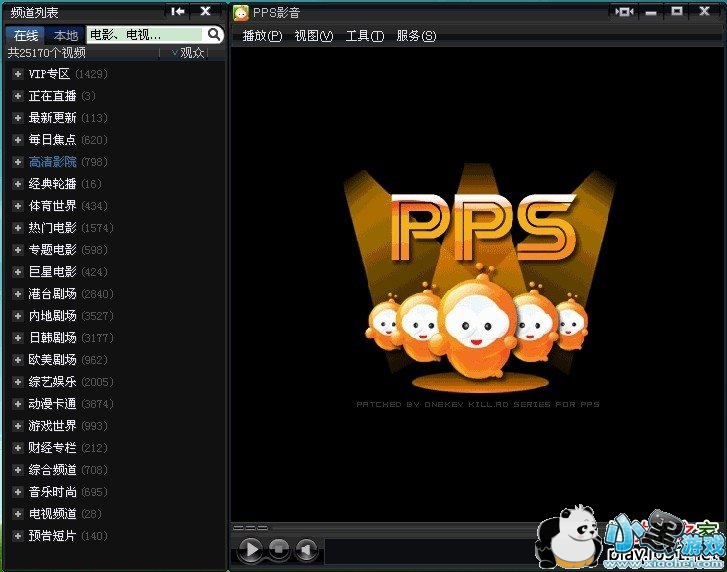Viewport: 727px width, 572px height.
Task: Expand the 巨星电影 plus icon
Action: [x=18, y=272]
